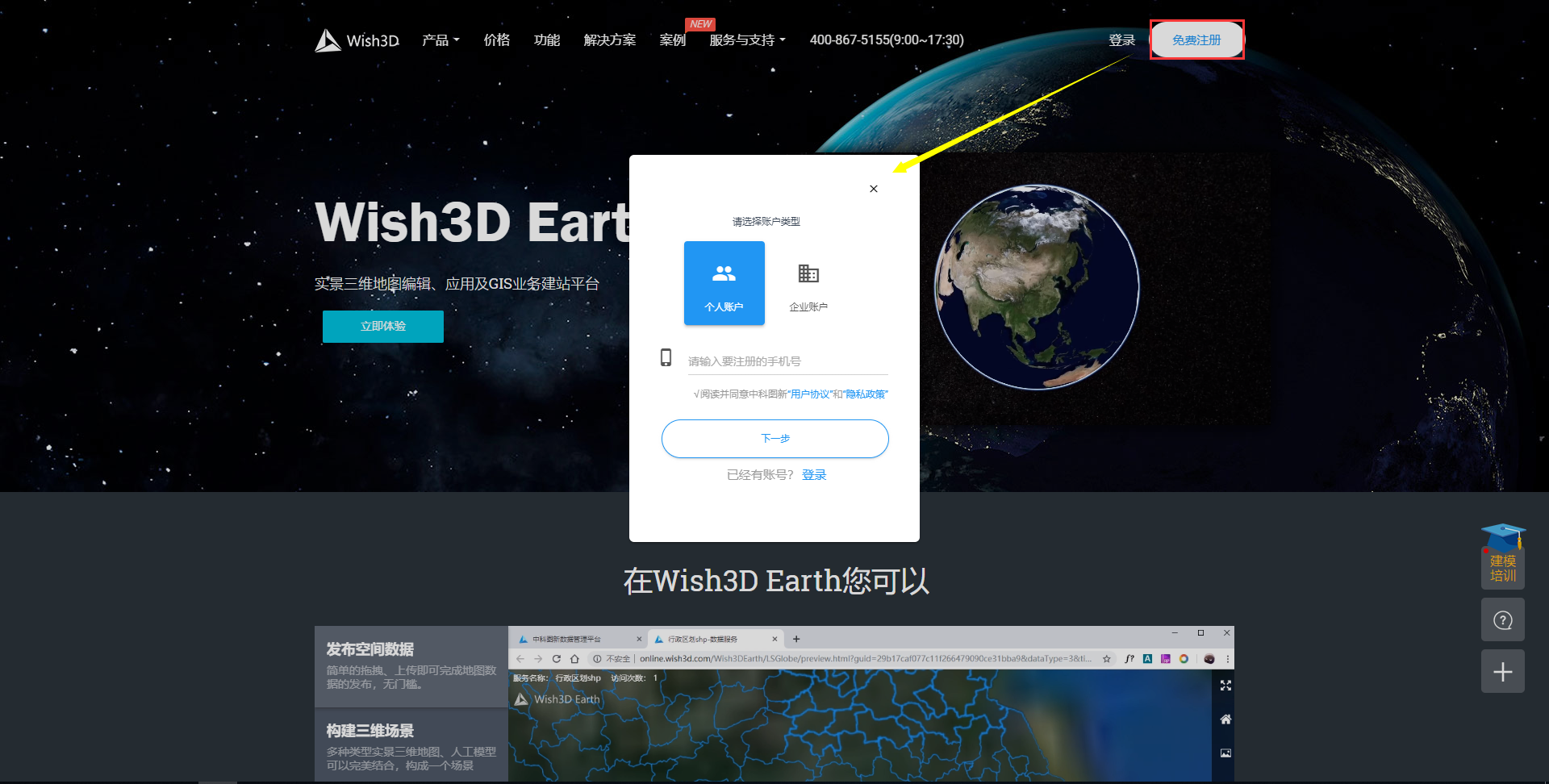Click the phone number input field

tap(787, 361)
